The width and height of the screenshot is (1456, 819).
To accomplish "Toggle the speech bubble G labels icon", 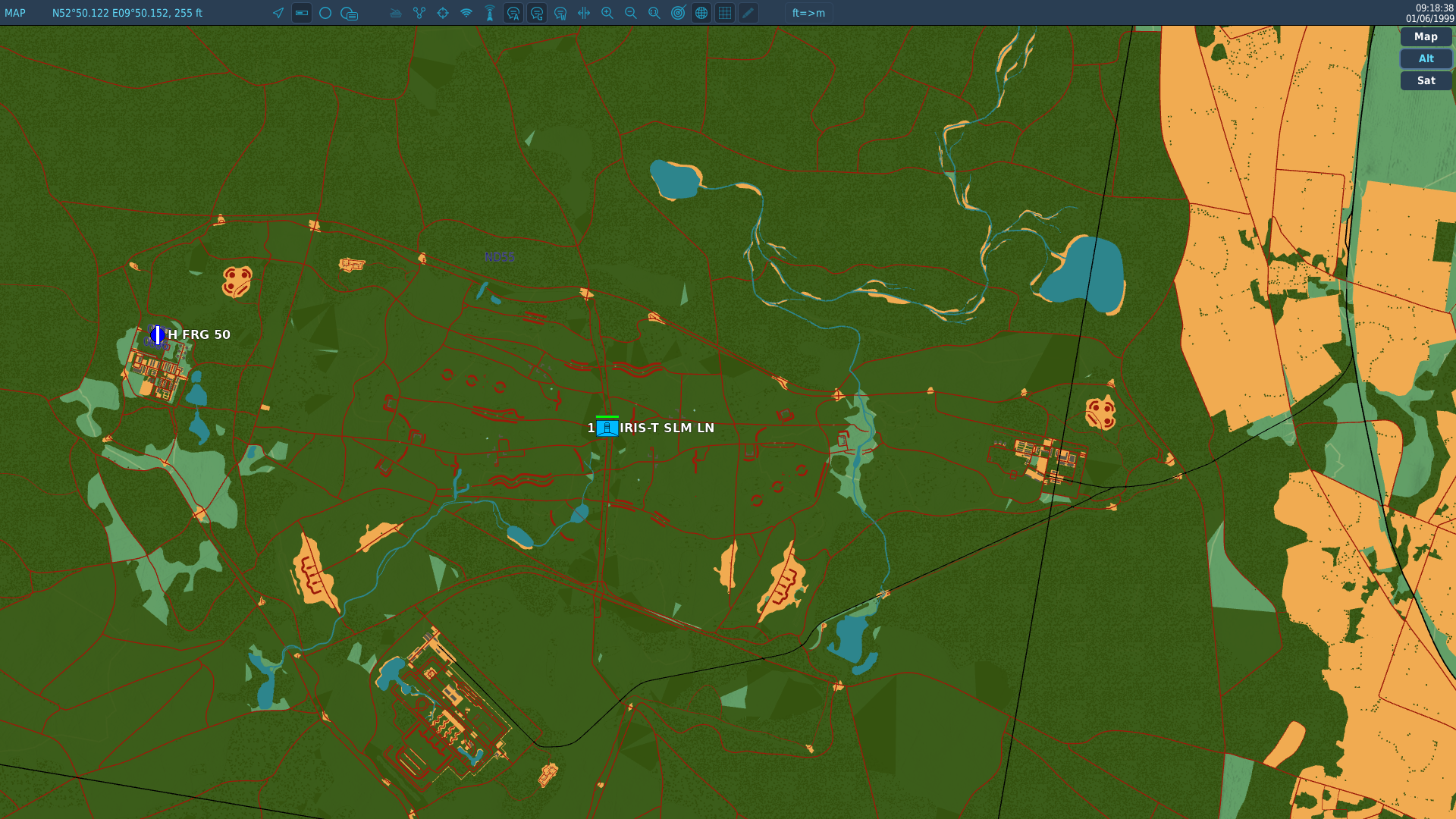I will point(537,13).
